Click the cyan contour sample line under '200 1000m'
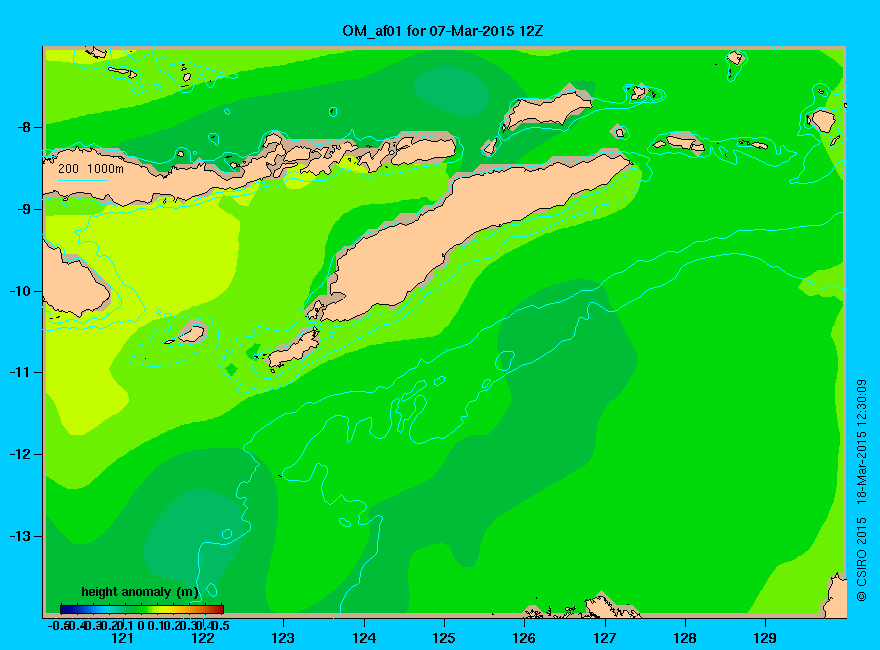Image resolution: width=880 pixels, height=650 pixels. coord(82,180)
